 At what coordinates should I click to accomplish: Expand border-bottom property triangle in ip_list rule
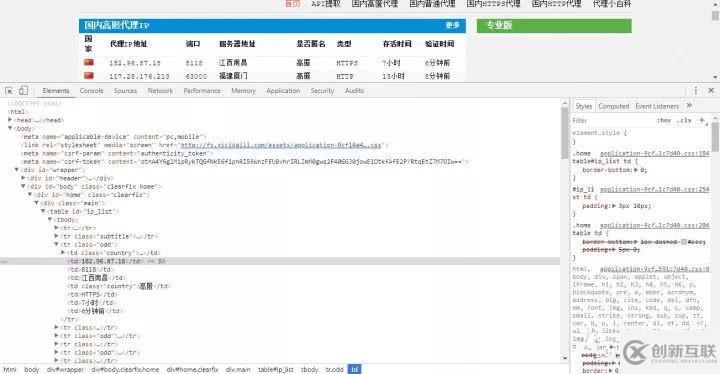pyautogui.click(x=636, y=170)
